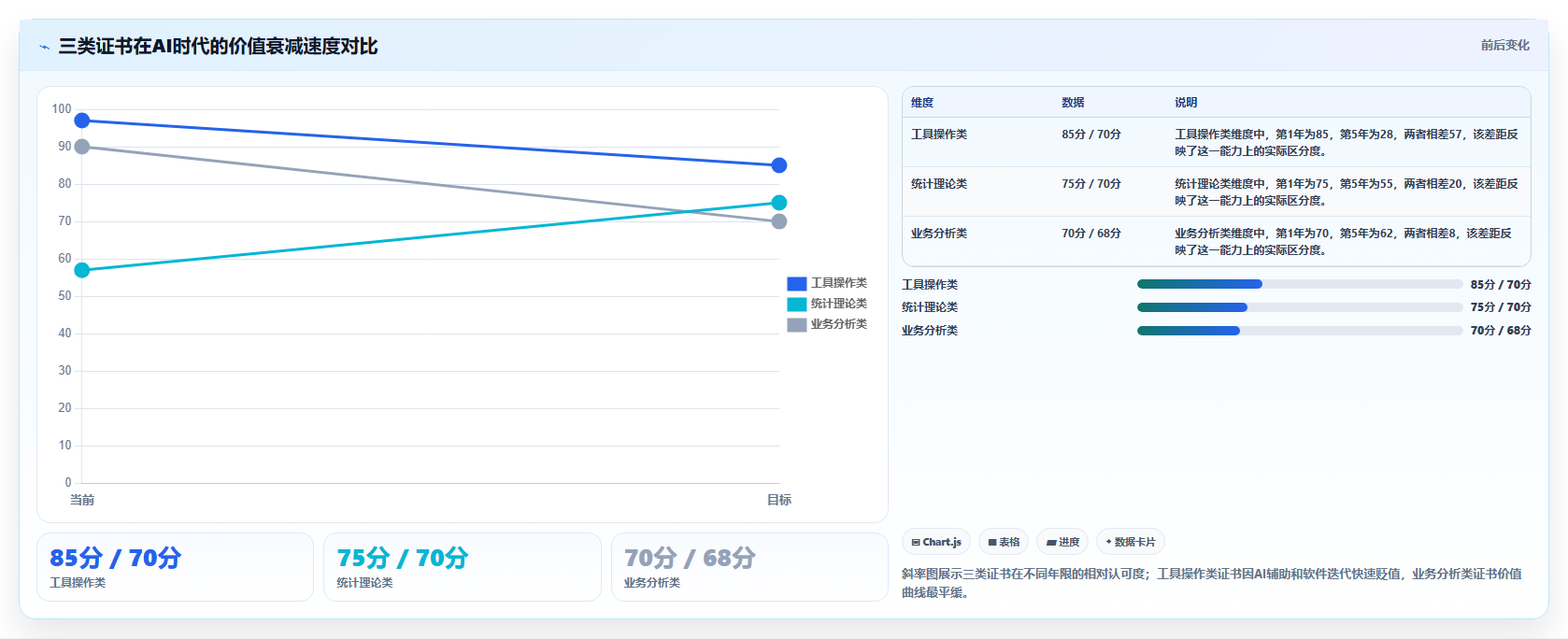This screenshot has width=1568, height=639.
Task: Click the 数据 table column header
Action: (1073, 103)
